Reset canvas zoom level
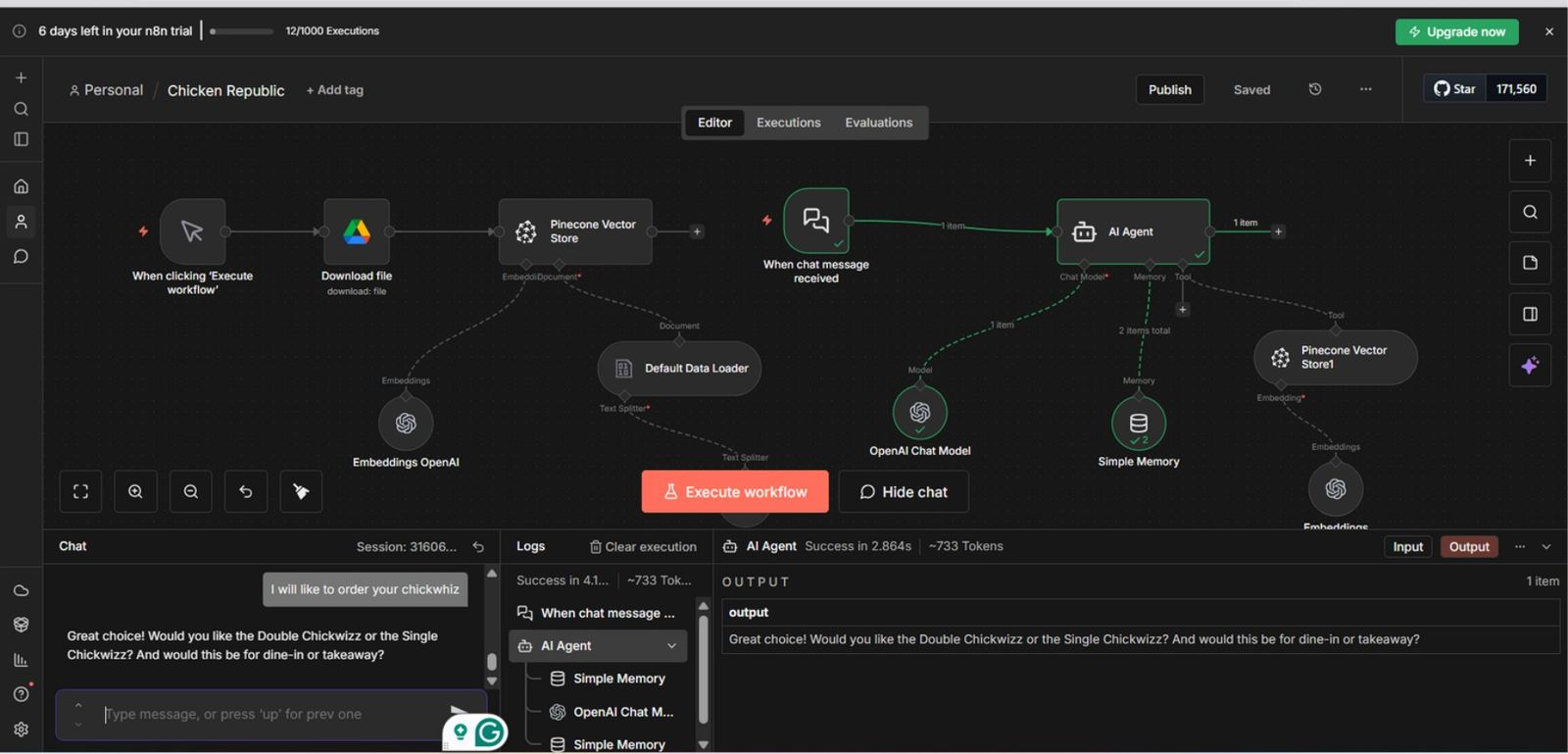Screen dimensions: 1568x754 click(246, 491)
